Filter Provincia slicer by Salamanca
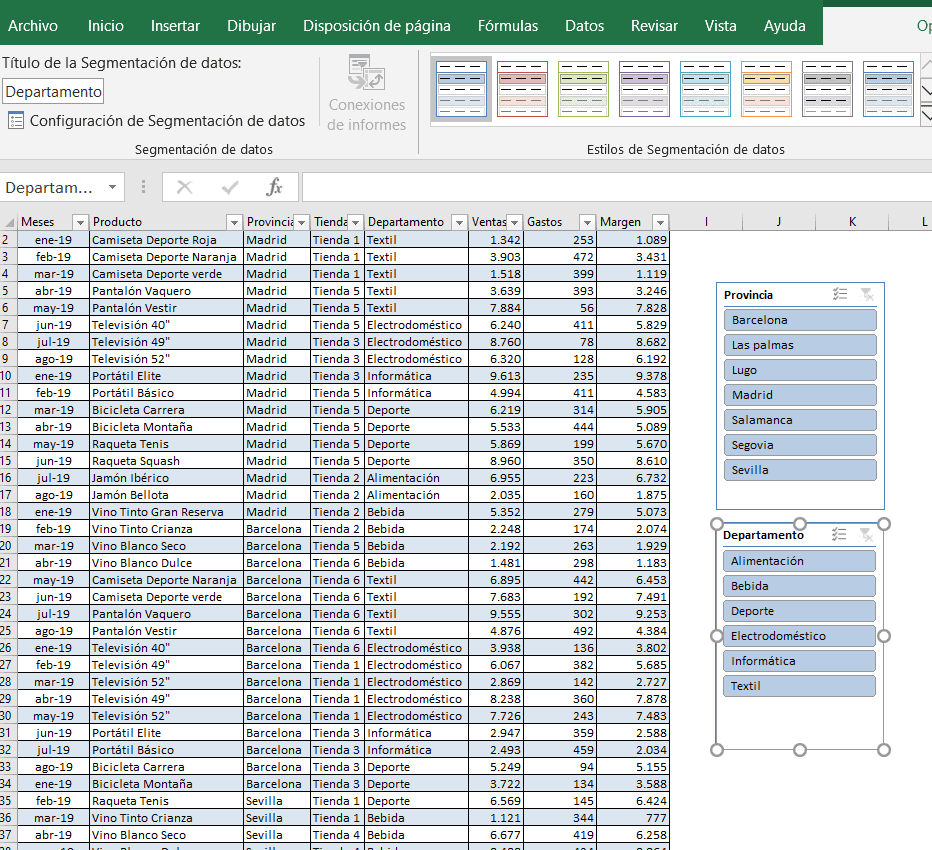Viewport: 932px width, 850px height. 800,420
